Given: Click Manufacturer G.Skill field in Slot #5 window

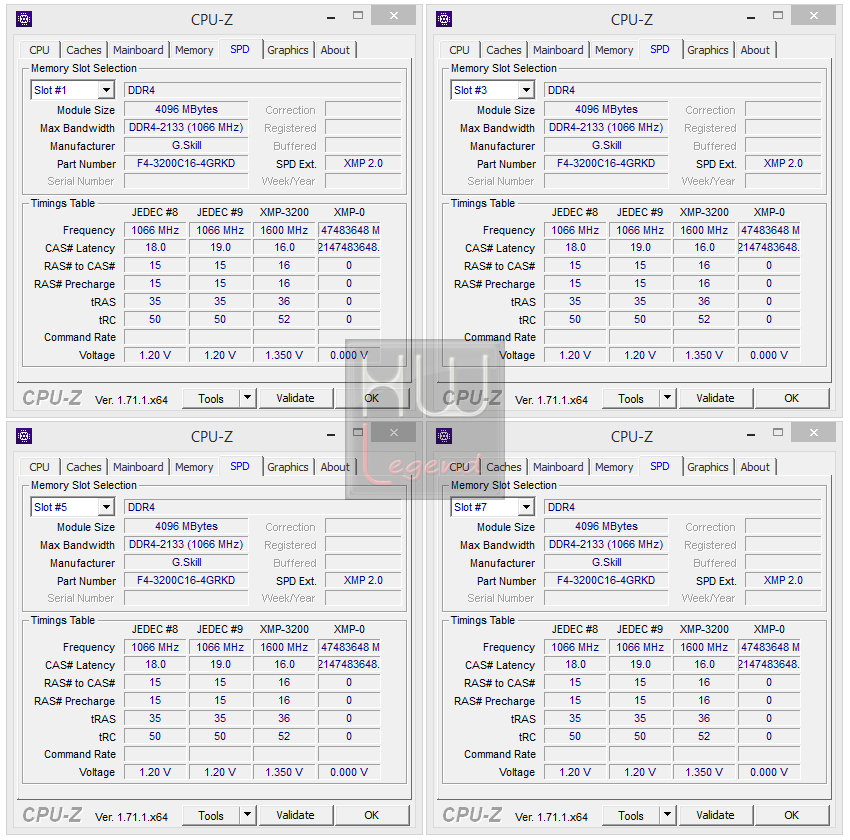Looking at the screenshot, I should (x=186, y=563).
